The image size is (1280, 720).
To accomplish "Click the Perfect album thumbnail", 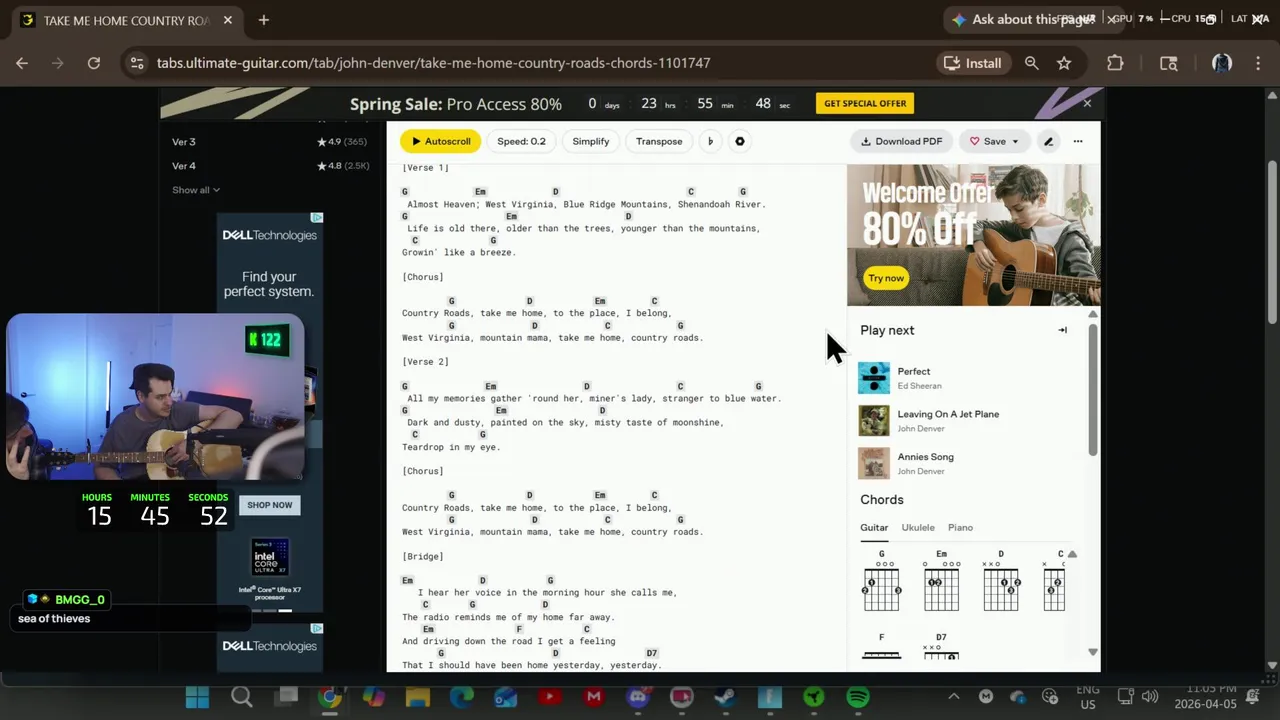I will pyautogui.click(x=874, y=378).
